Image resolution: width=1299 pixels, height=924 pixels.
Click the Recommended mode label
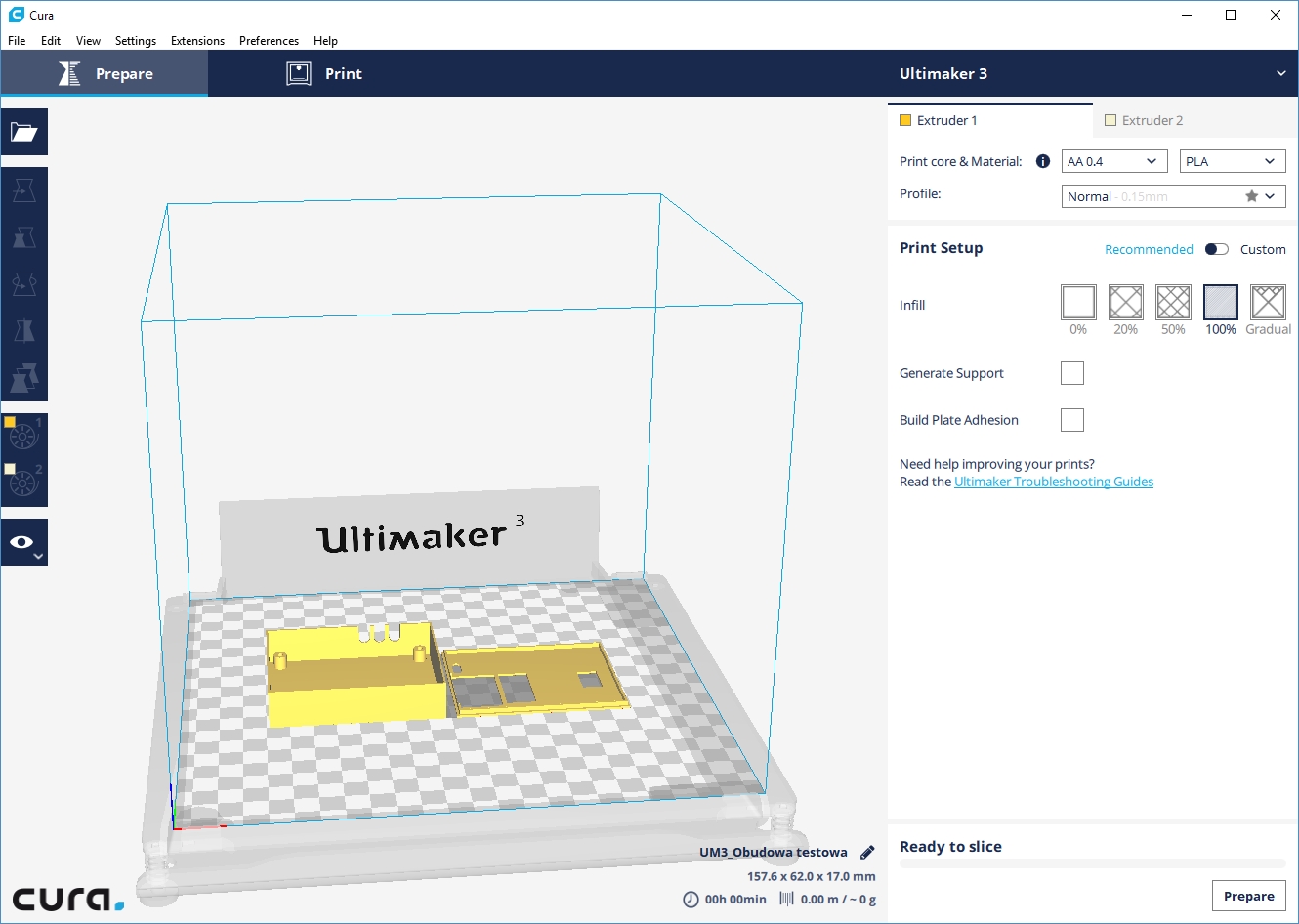click(x=1149, y=250)
